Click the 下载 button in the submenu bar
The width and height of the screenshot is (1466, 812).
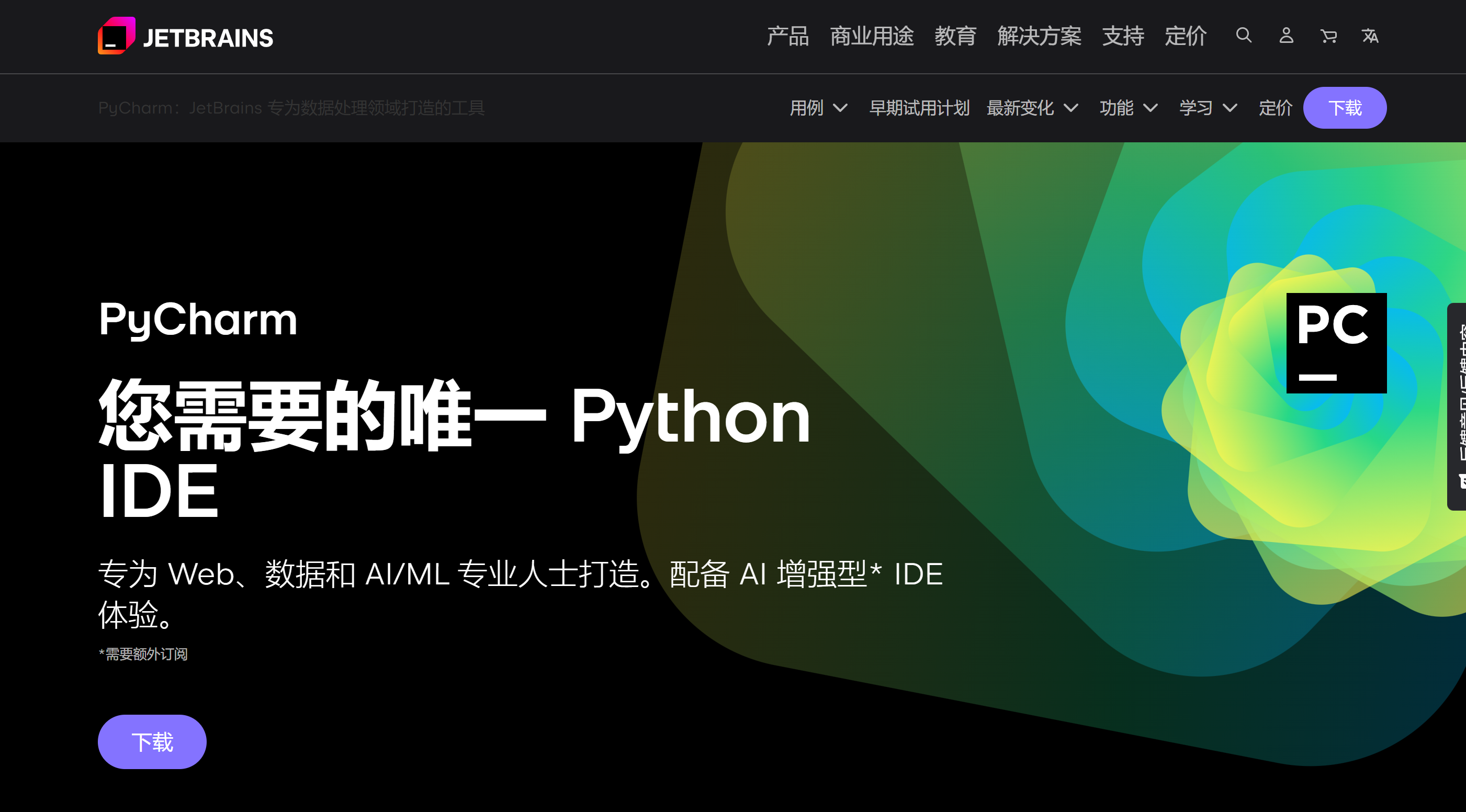coord(1345,108)
